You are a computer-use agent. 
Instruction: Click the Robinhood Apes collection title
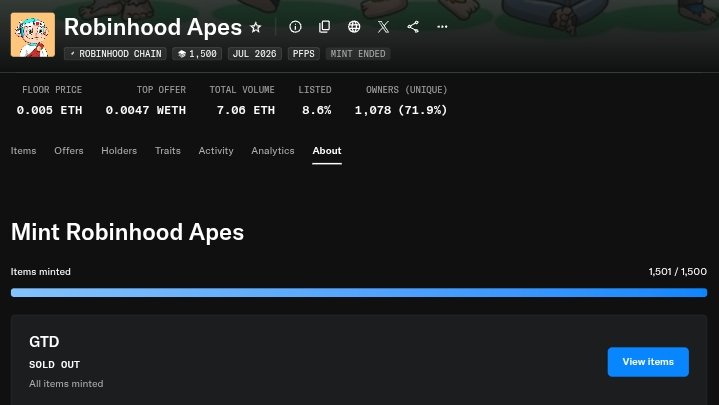point(153,27)
